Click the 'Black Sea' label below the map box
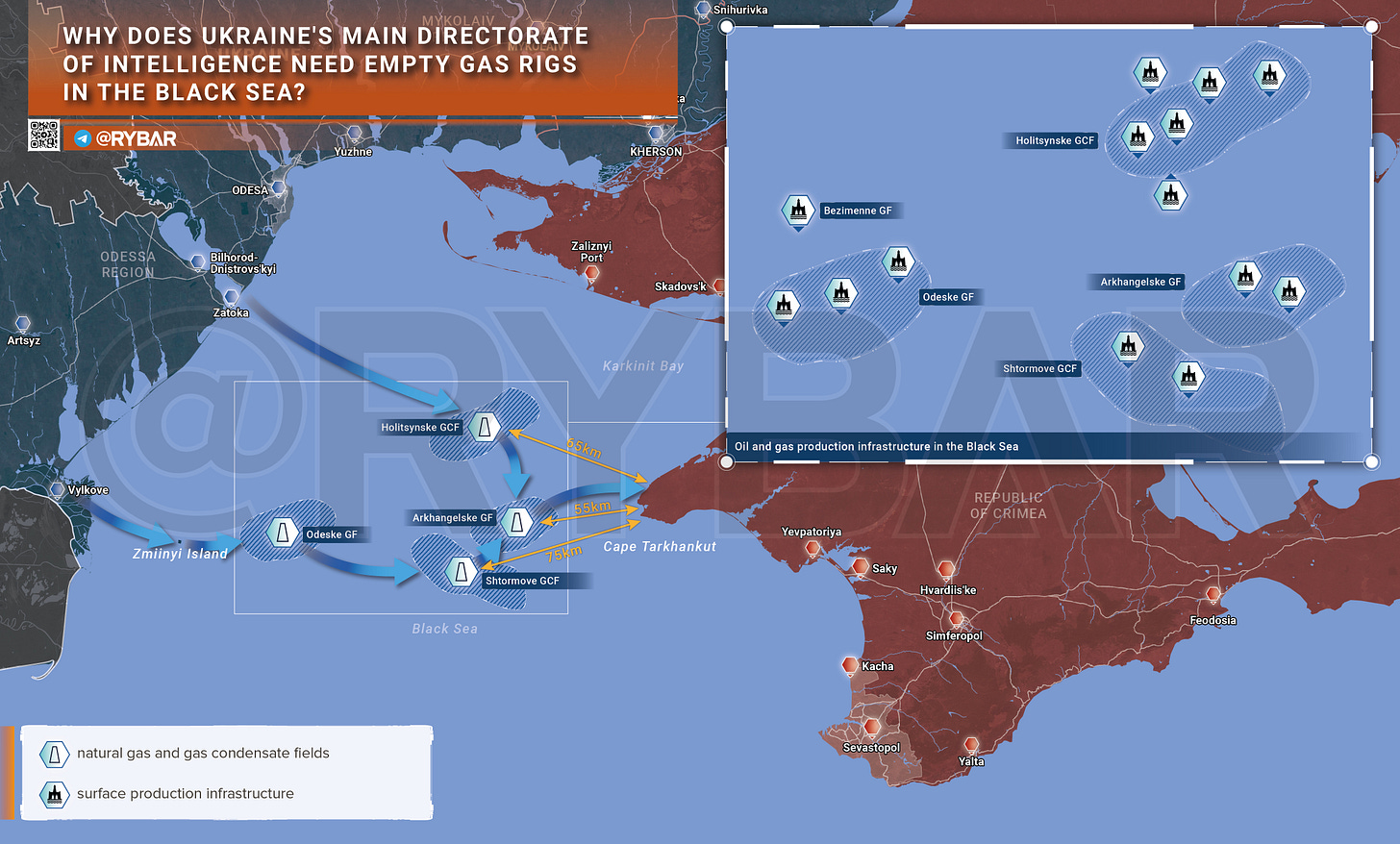 pos(444,629)
